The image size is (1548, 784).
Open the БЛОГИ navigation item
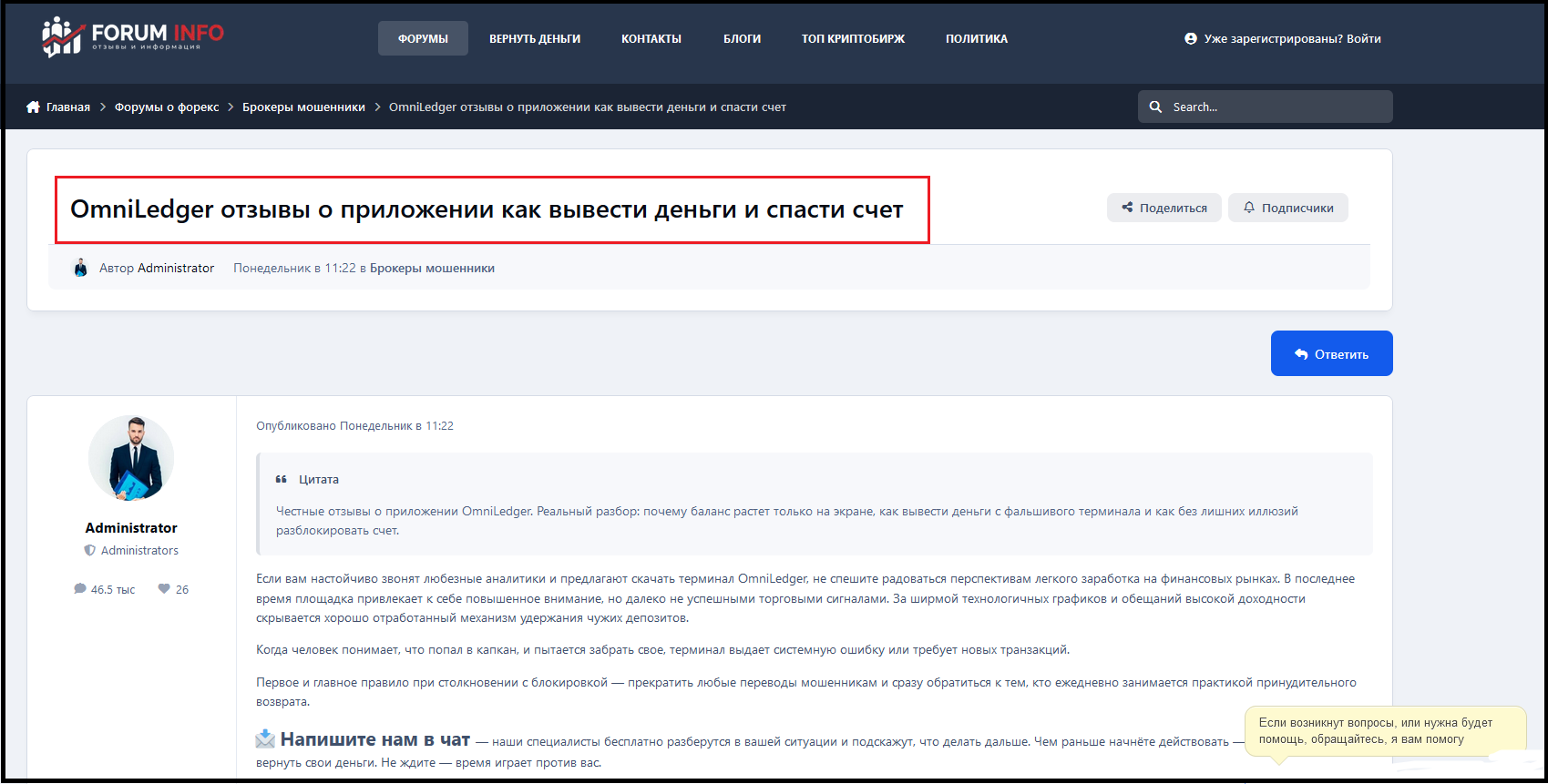742,38
